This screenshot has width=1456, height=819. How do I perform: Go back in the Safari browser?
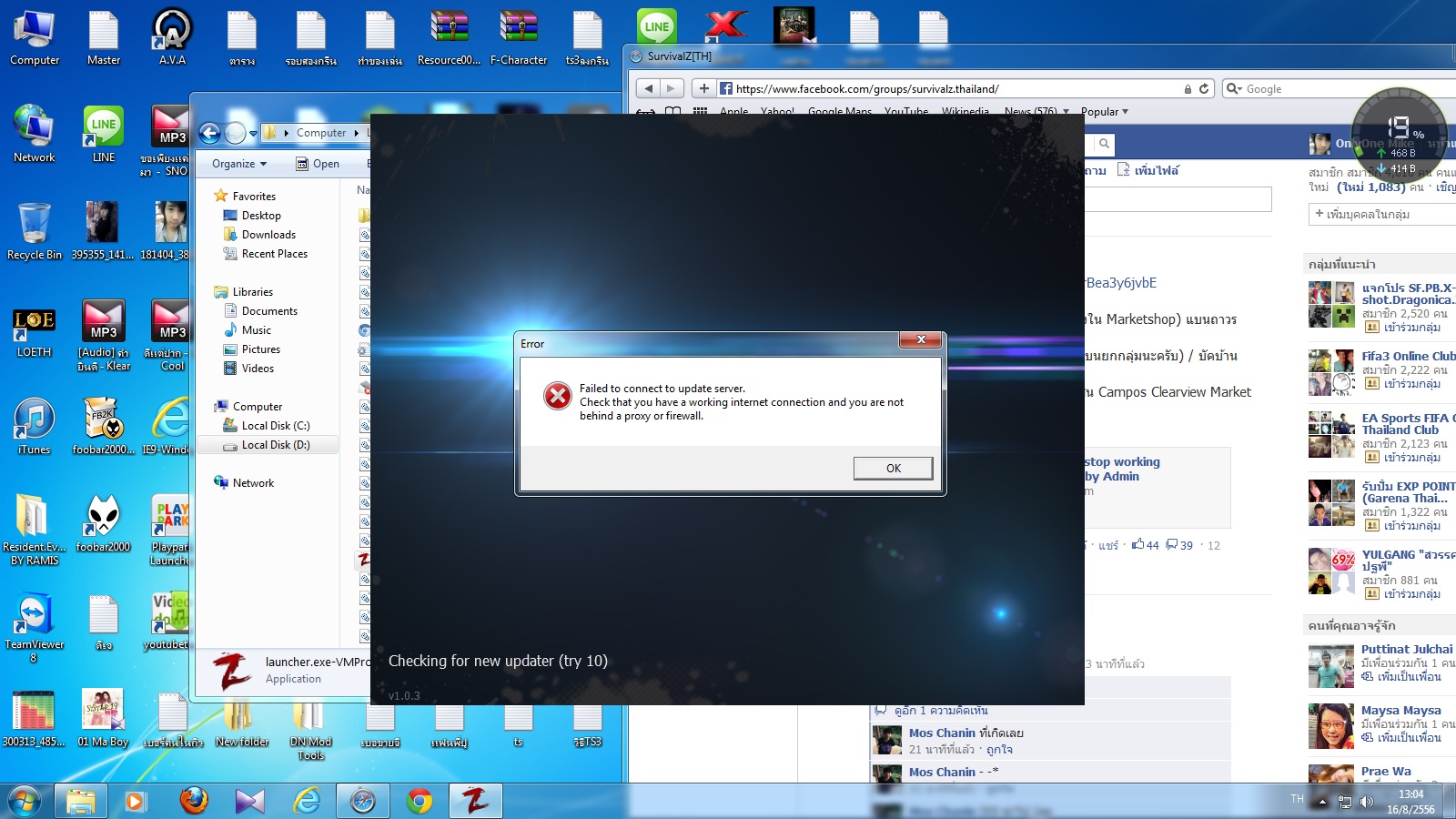tap(648, 88)
